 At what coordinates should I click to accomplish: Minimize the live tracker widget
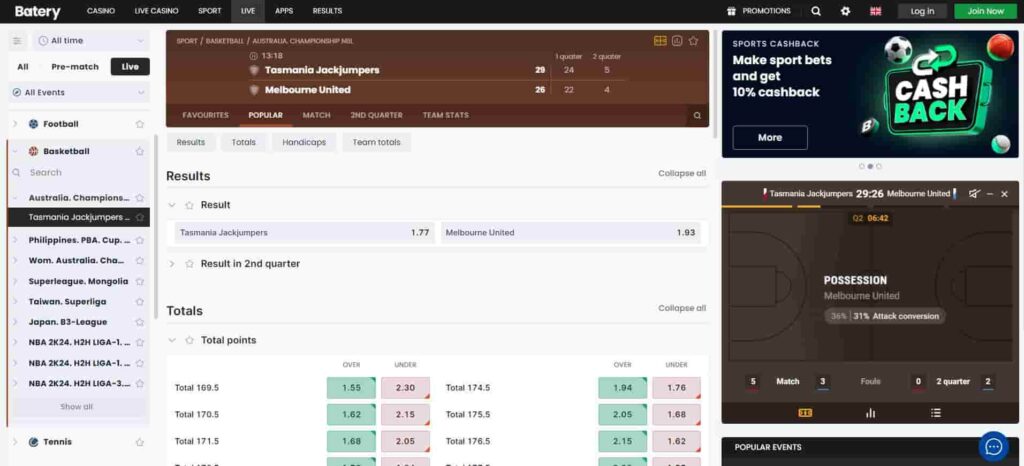pos(990,194)
